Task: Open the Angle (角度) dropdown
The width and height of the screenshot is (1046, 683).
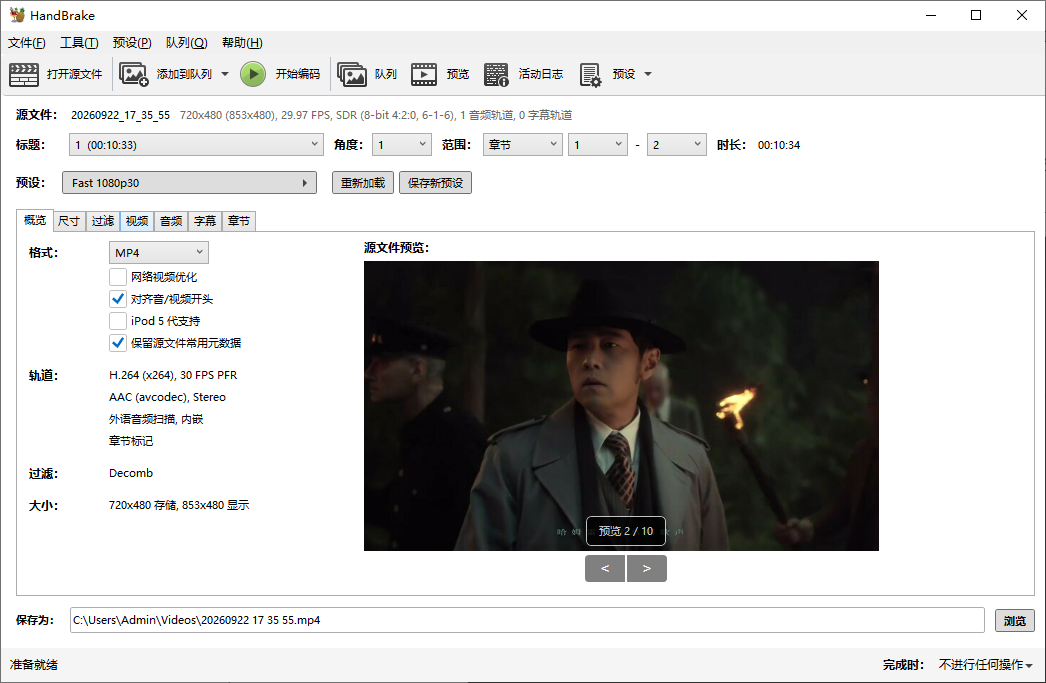Action: pos(402,145)
